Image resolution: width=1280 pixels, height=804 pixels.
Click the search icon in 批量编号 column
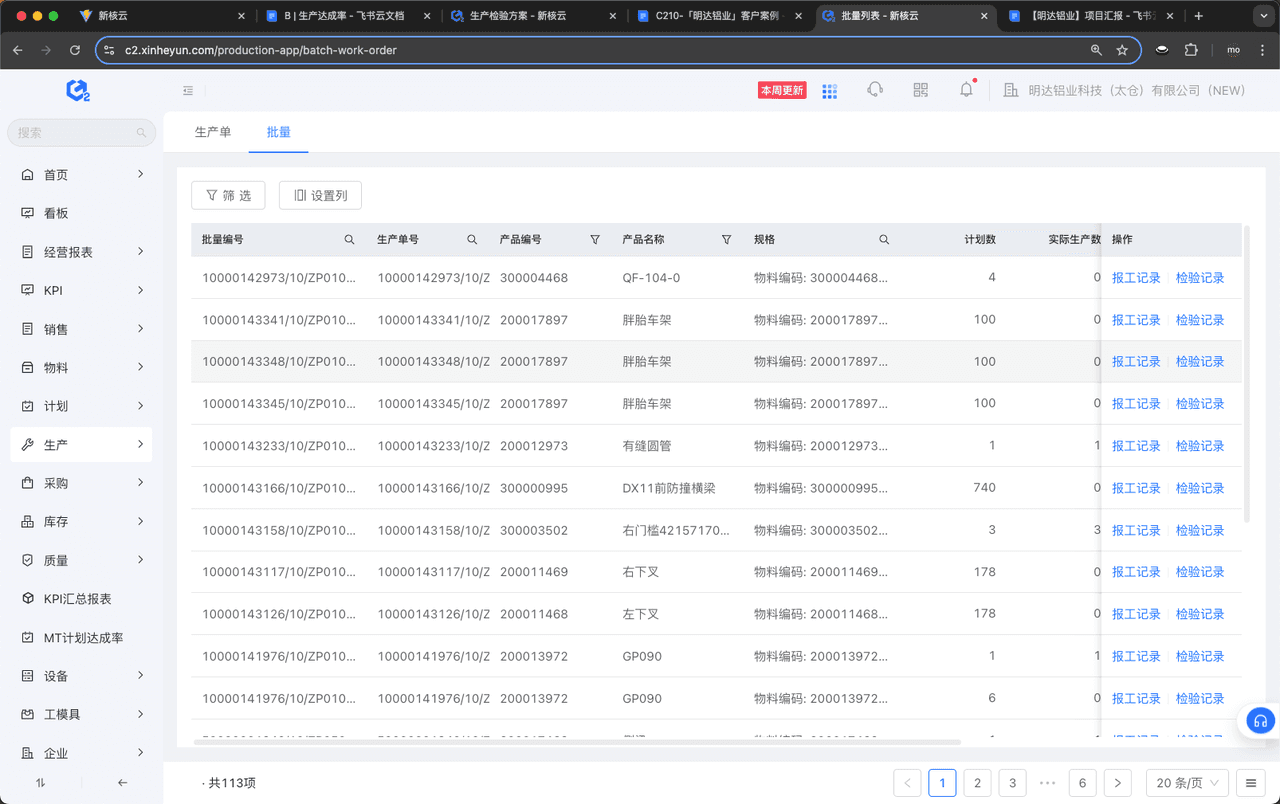tap(349, 240)
